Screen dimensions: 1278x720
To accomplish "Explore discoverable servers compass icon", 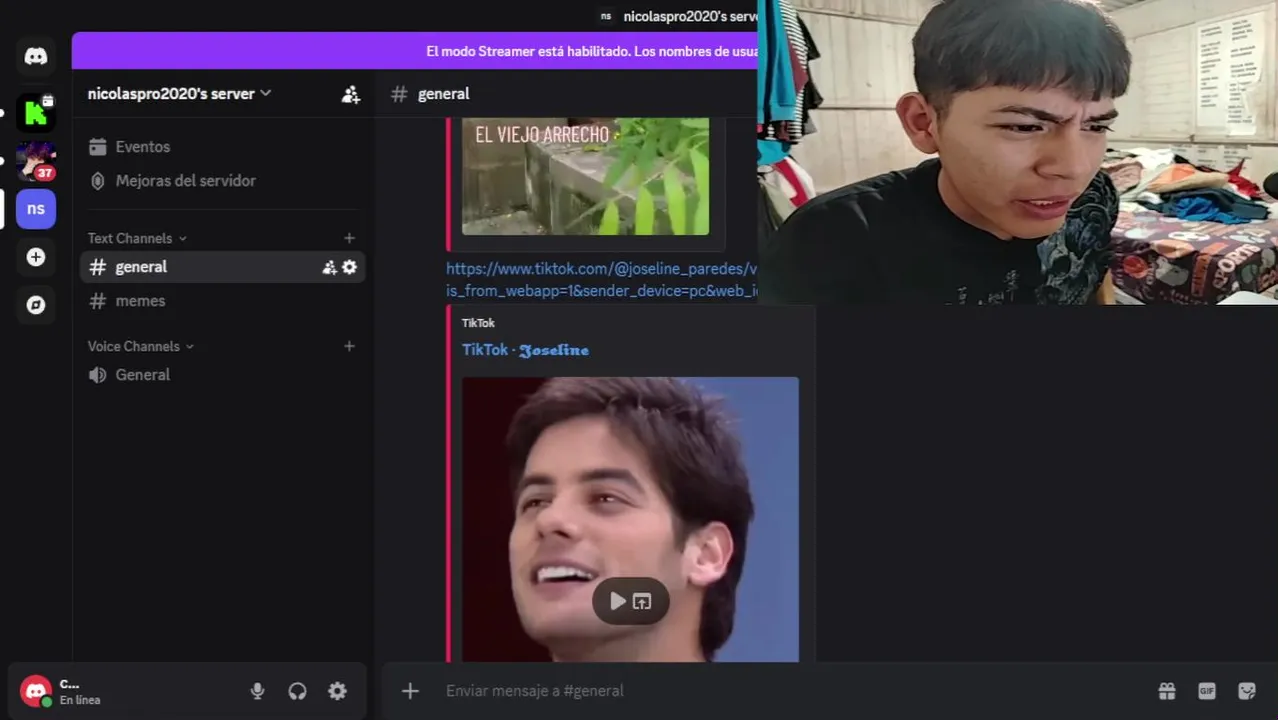I will click(36, 305).
